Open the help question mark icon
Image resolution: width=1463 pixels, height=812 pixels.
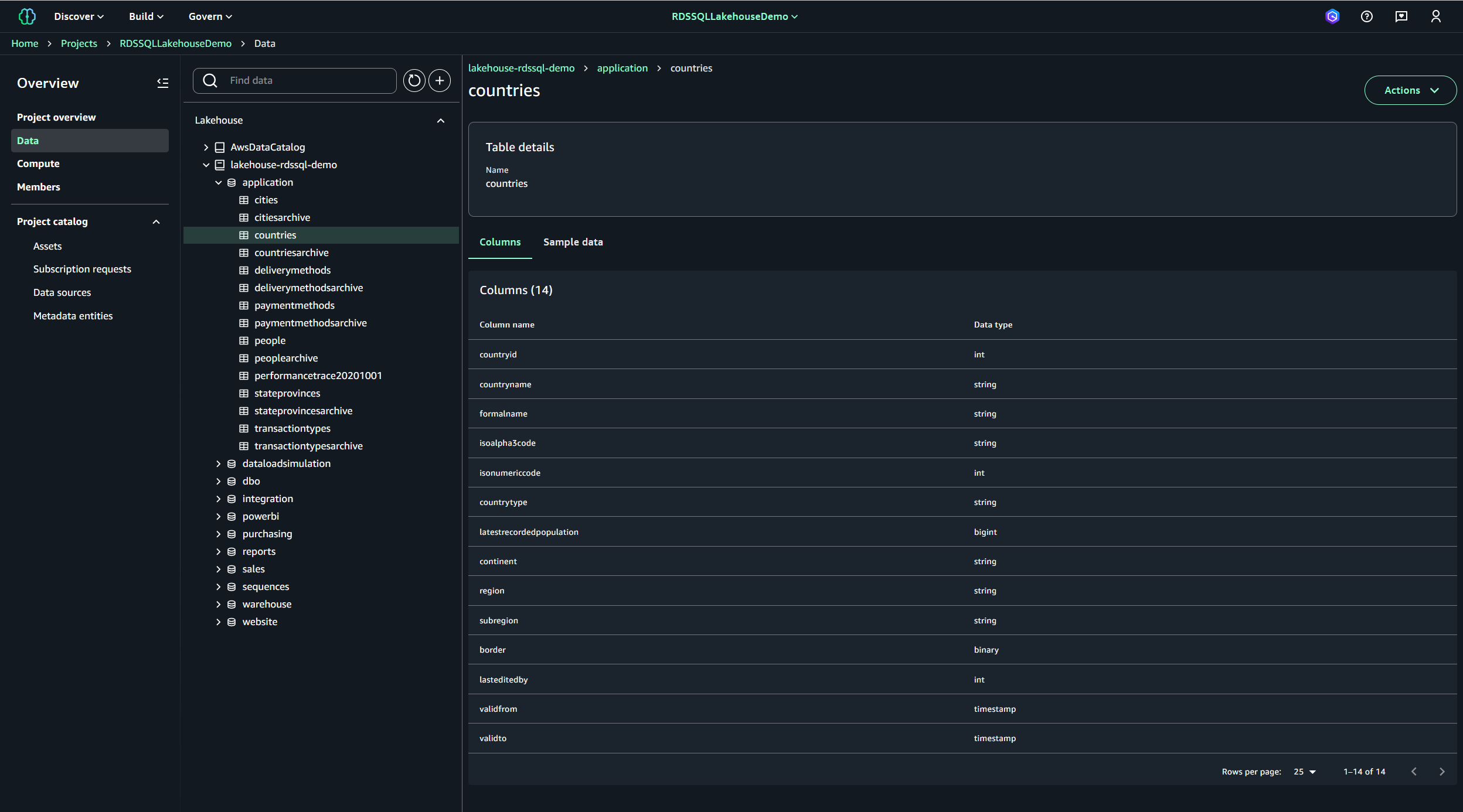pos(1367,16)
